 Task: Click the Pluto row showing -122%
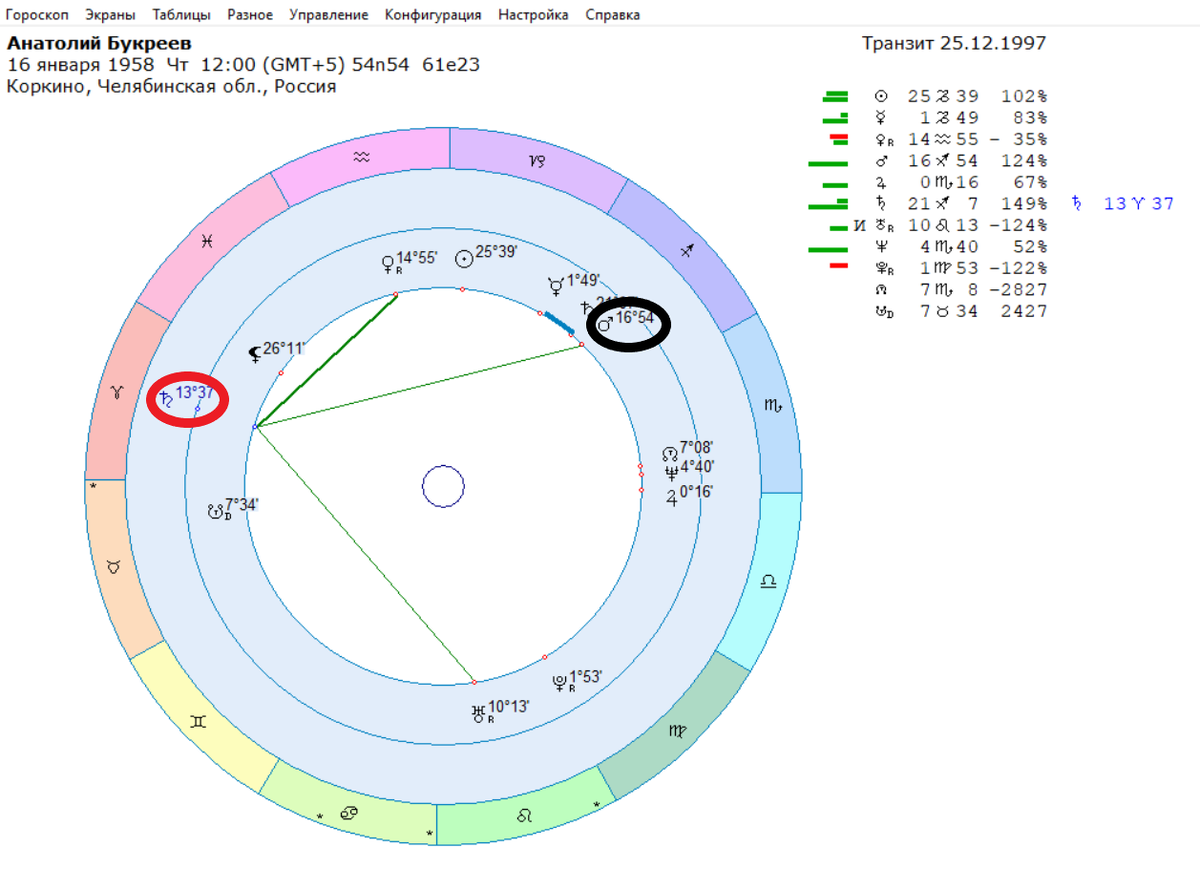coord(960,268)
